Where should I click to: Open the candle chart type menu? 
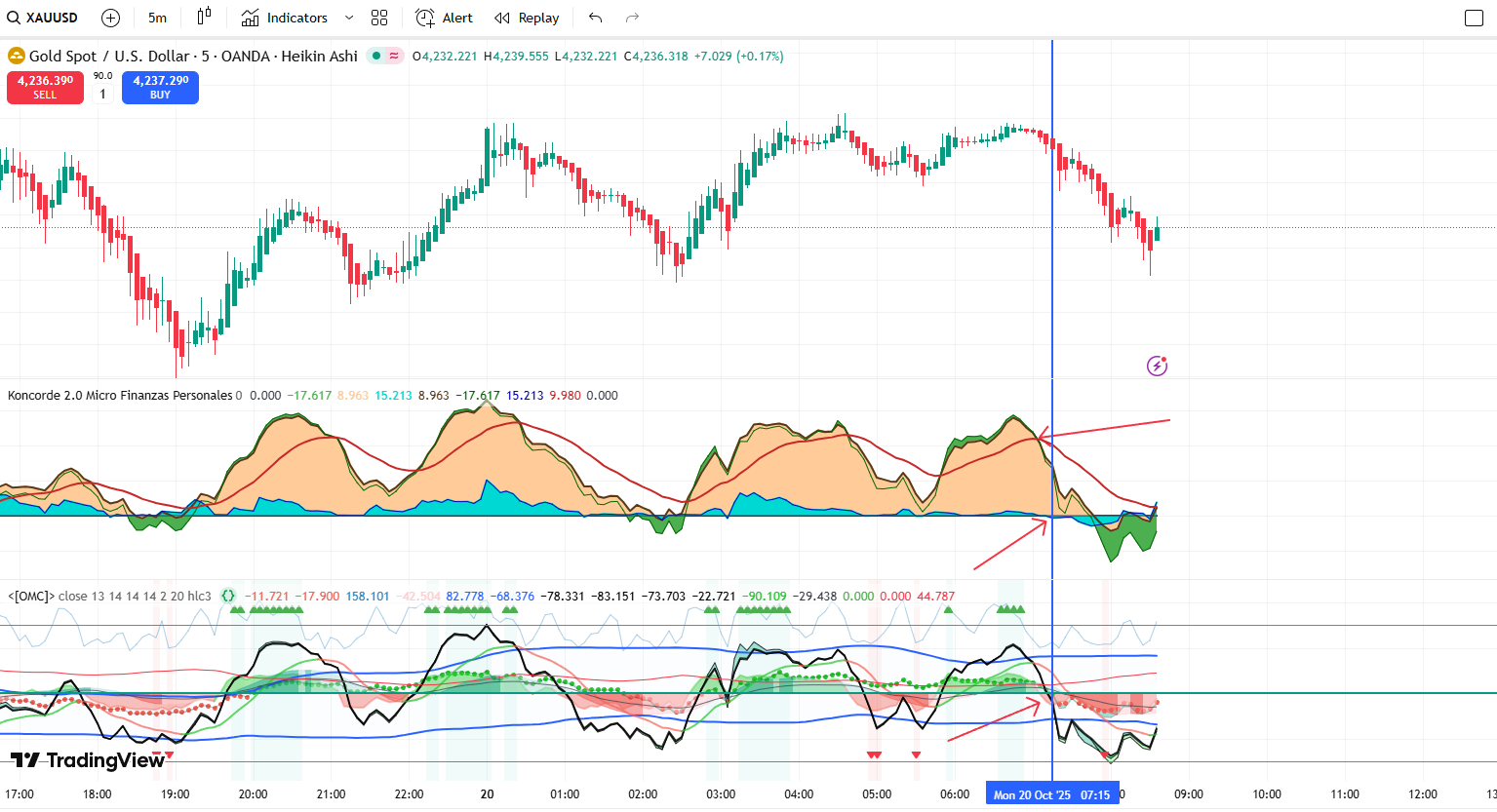point(204,18)
